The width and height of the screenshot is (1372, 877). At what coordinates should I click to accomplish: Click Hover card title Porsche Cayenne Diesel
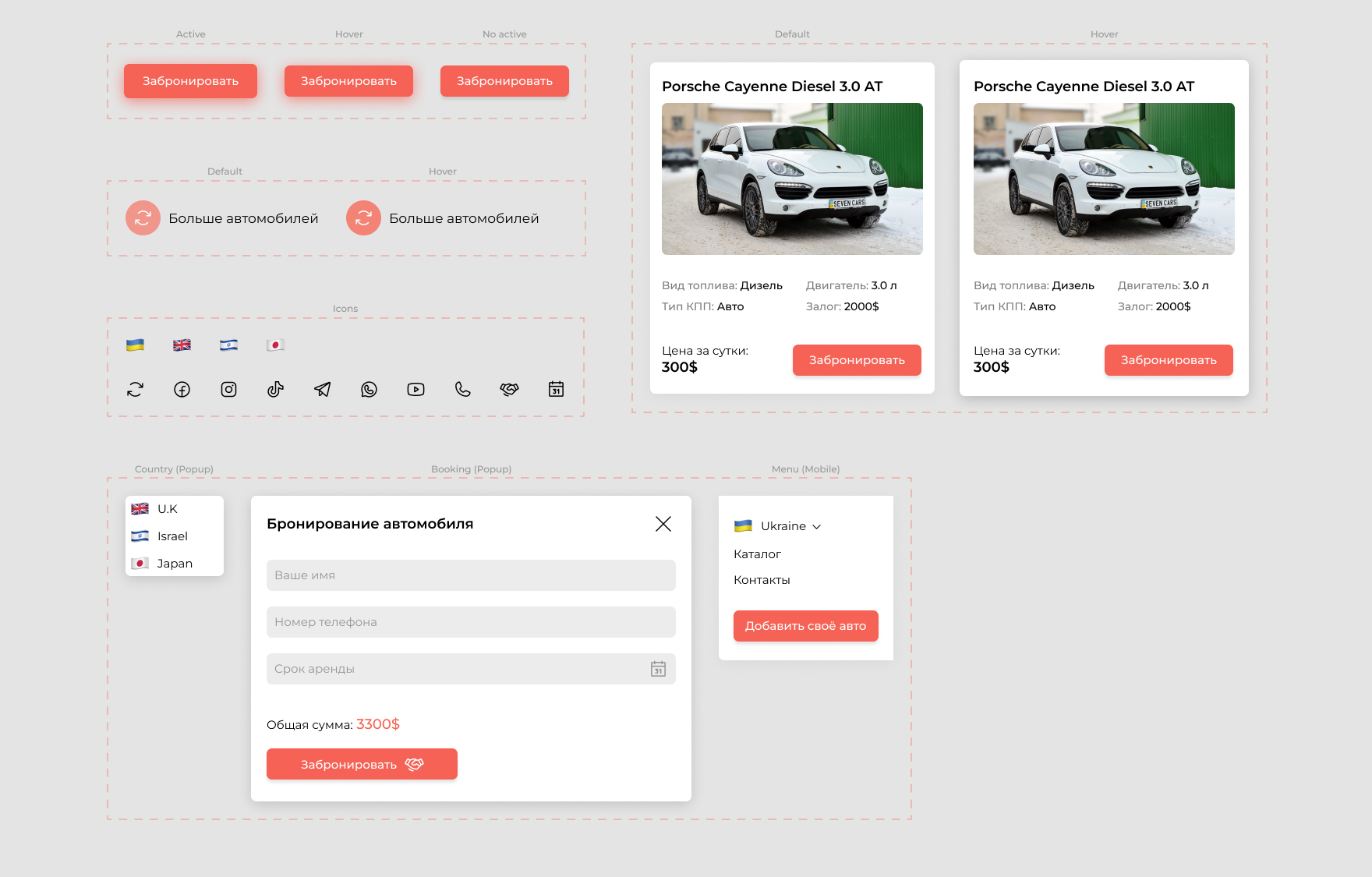(x=1084, y=87)
